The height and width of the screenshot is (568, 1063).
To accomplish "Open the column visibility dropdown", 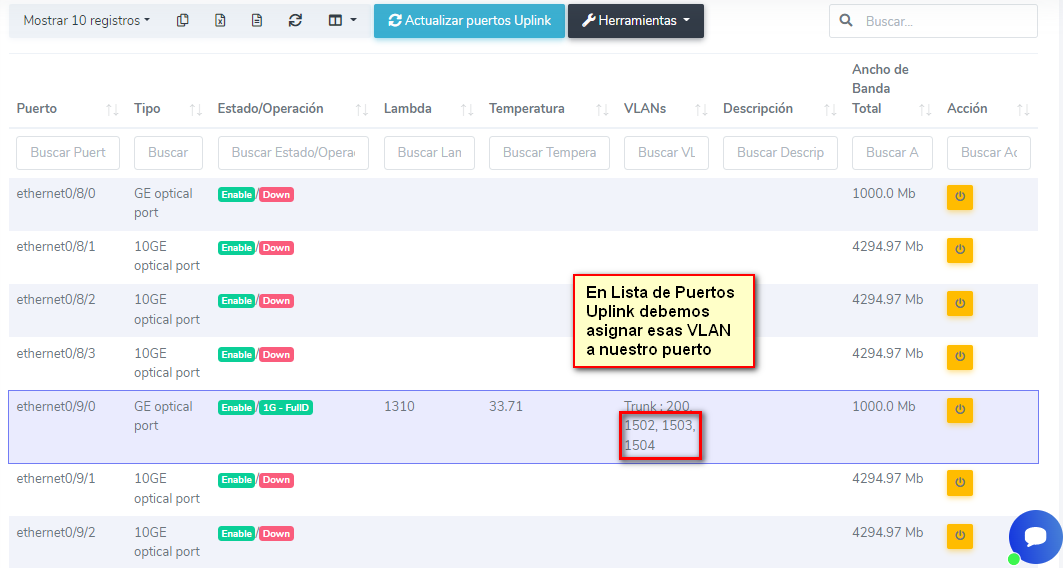I will [x=342, y=20].
